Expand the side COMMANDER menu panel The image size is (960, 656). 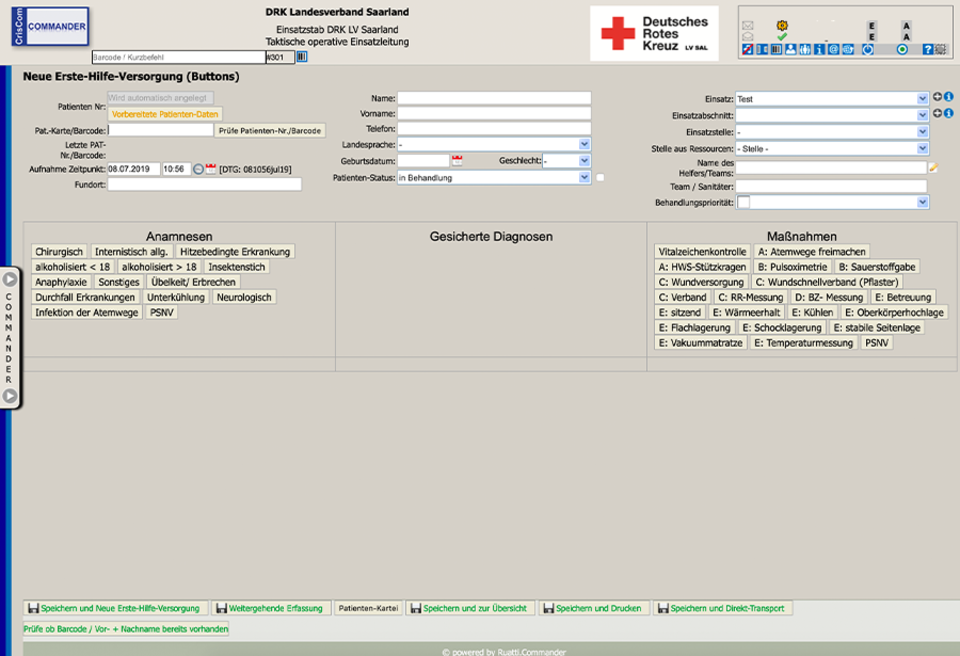click(9, 280)
